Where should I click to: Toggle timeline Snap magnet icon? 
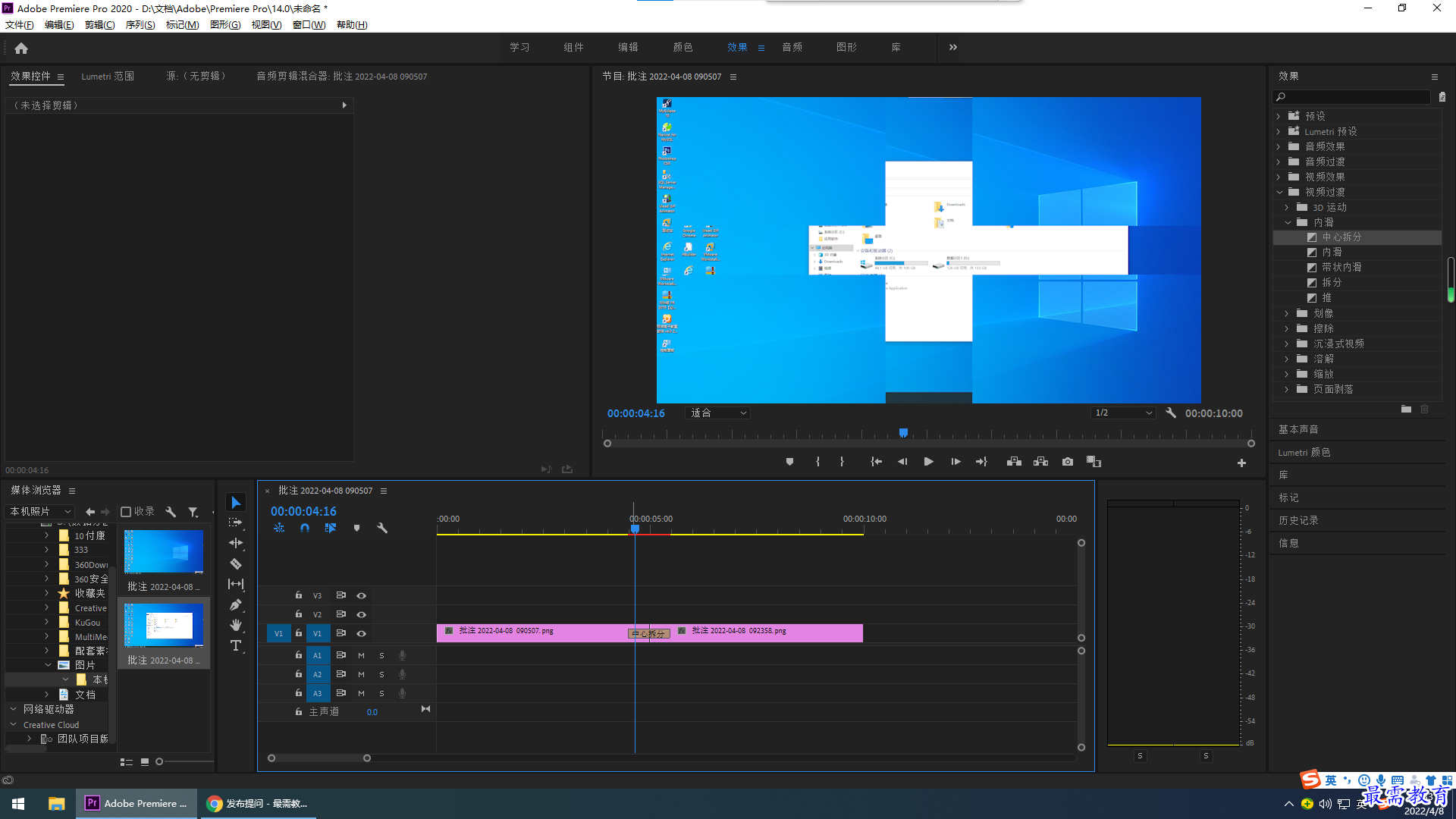305,528
